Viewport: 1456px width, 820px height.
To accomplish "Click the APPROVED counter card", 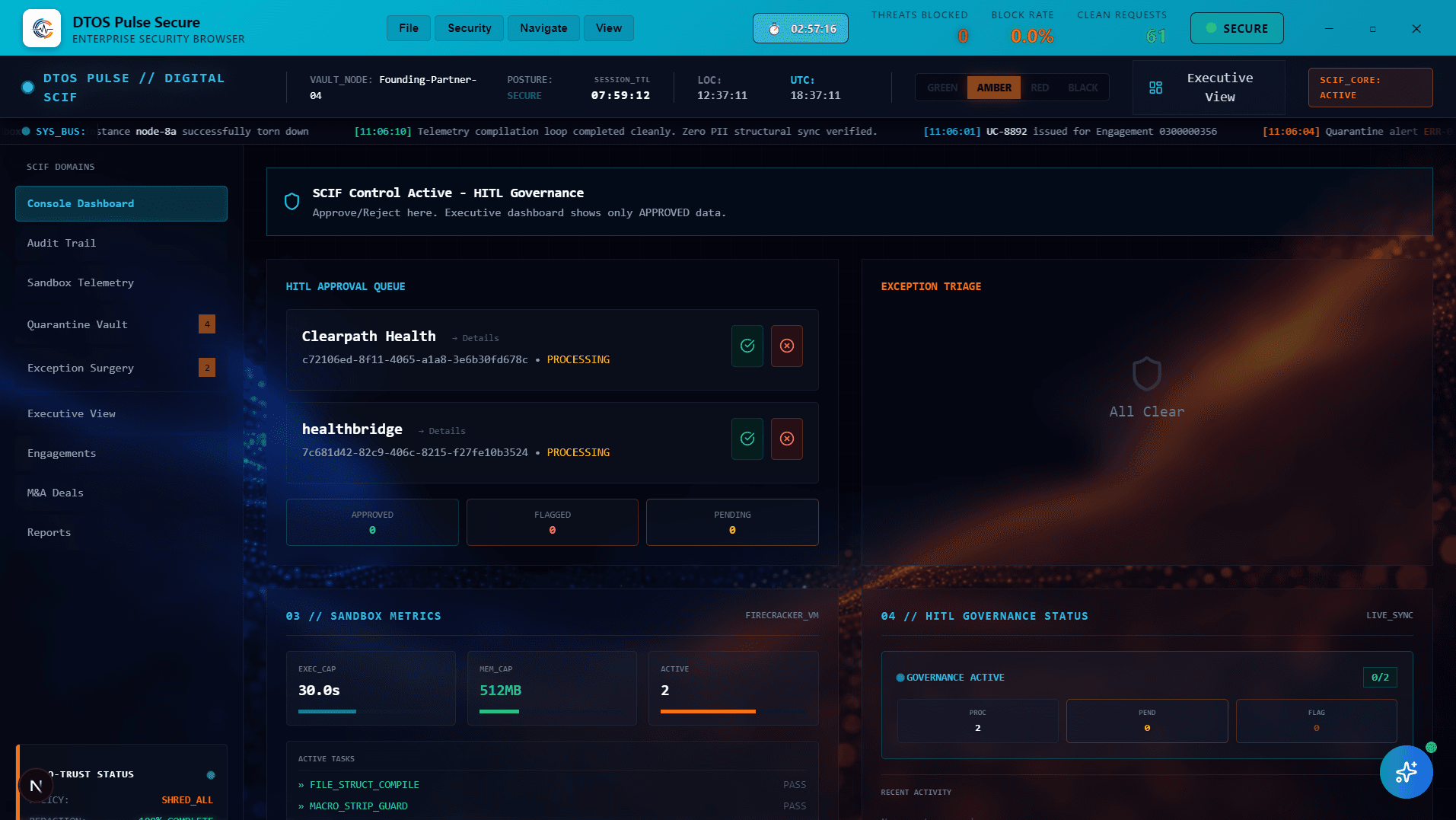I will click(372, 522).
